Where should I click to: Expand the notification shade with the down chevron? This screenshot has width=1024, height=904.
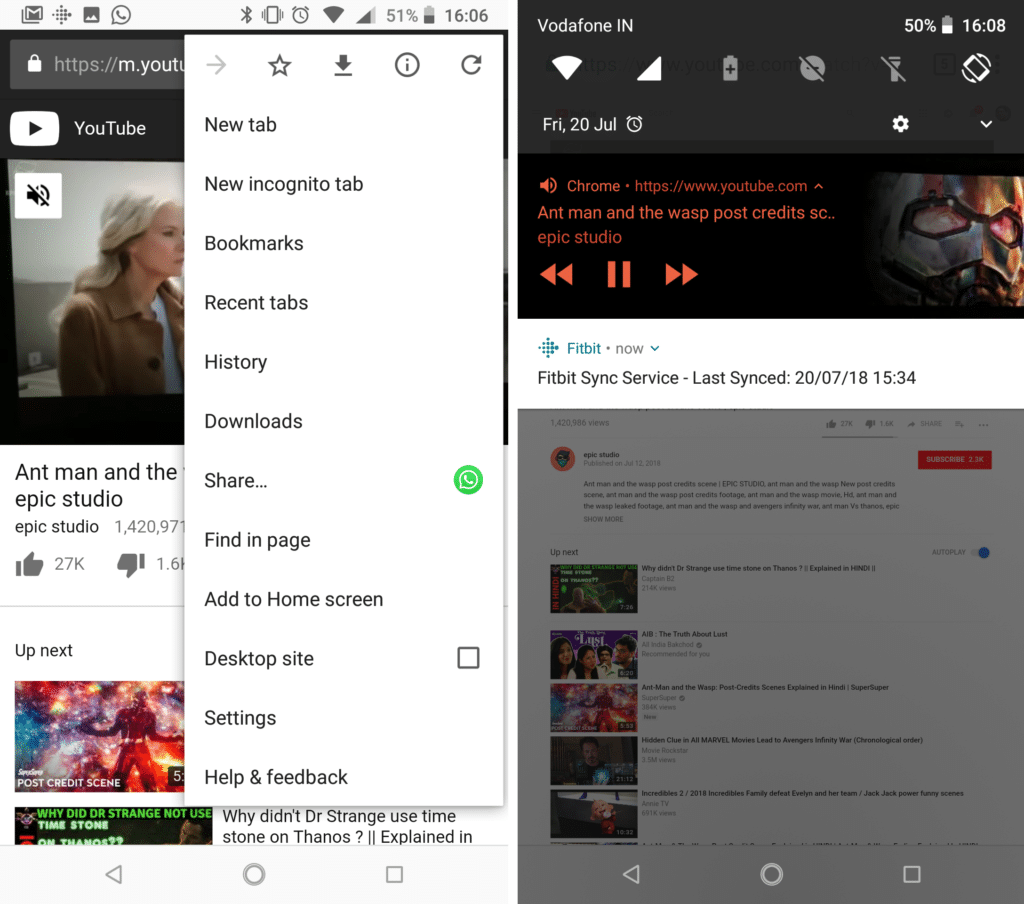(x=986, y=124)
